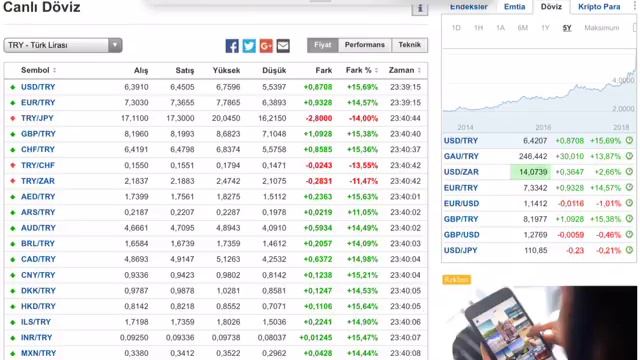Open TRY/ZAR pair link
640x360 pixels.
[x=38, y=181]
